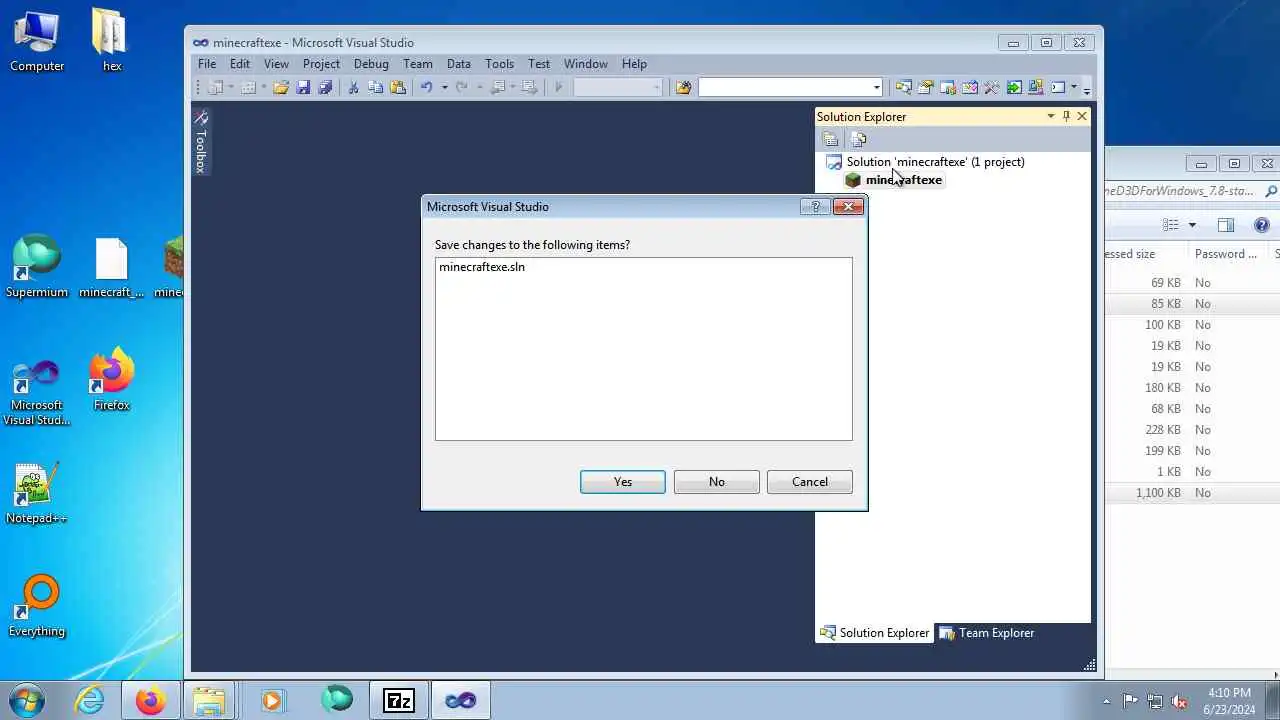Click the Add New Item toolbar icon

(x=248, y=88)
